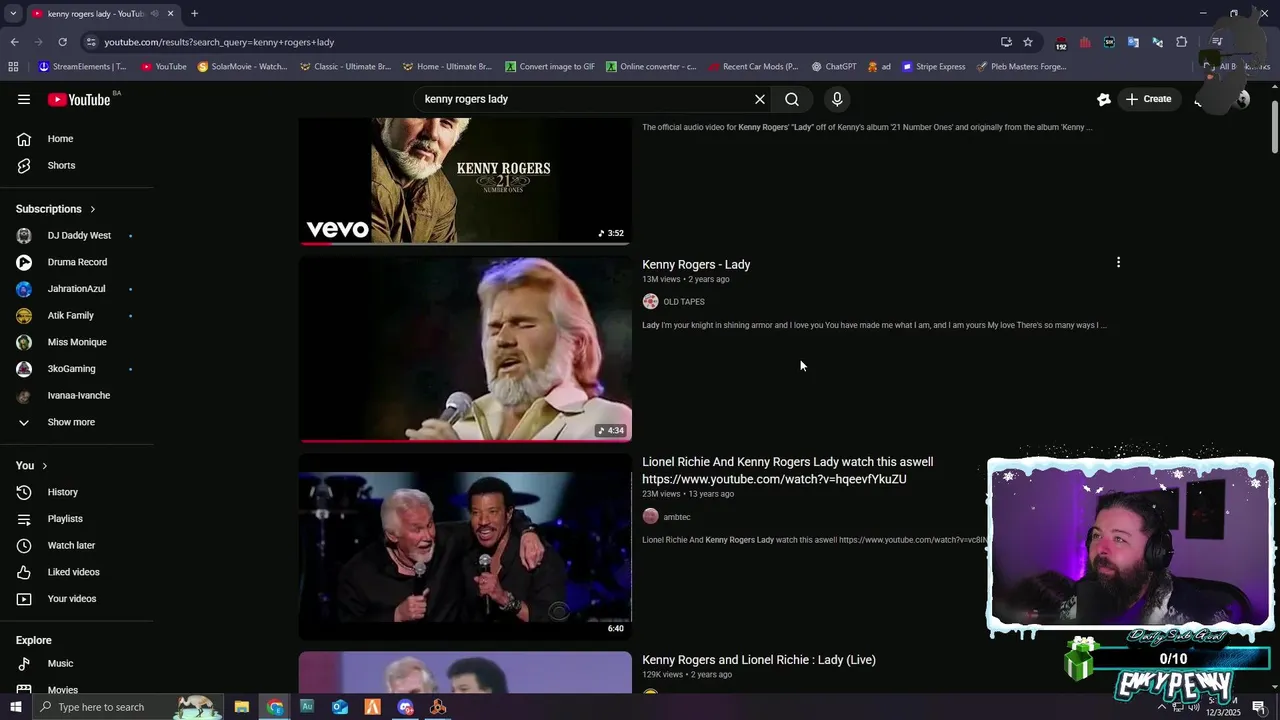Image resolution: width=1280 pixels, height=720 pixels.
Task: Open the SolarMovie bookmark
Action: pyautogui.click(x=242, y=67)
